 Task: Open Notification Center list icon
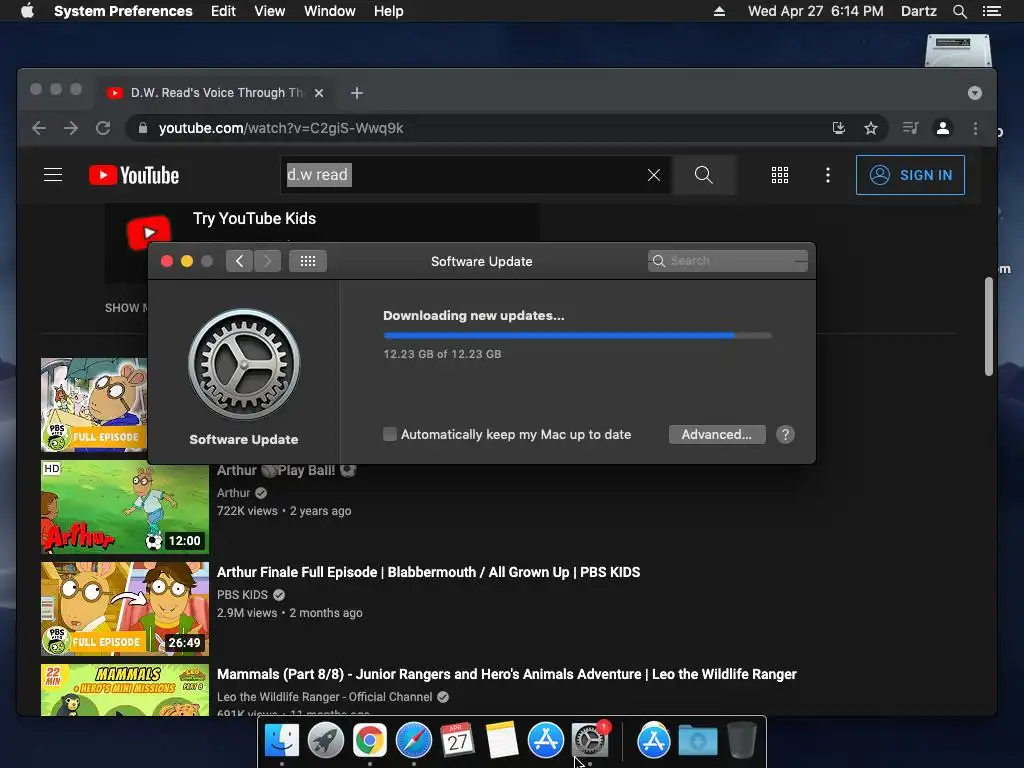tap(991, 11)
